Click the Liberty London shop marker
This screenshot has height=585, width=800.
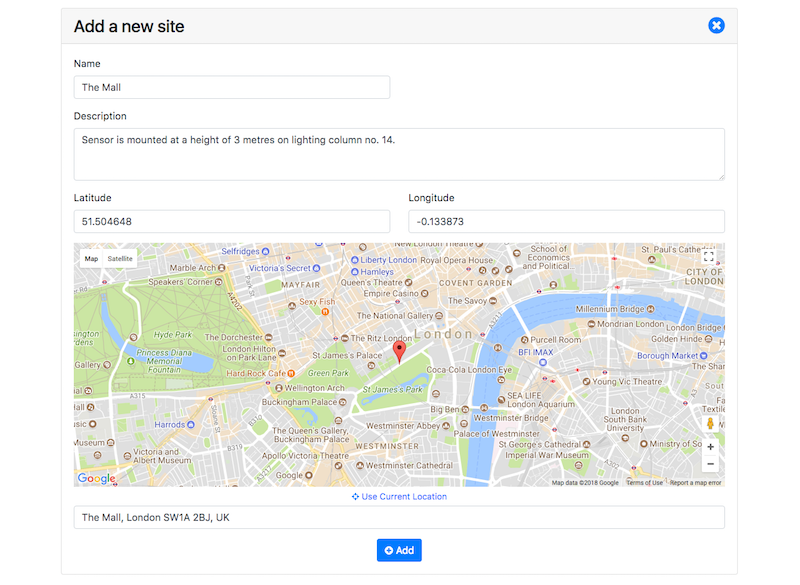pyautogui.click(x=355, y=260)
